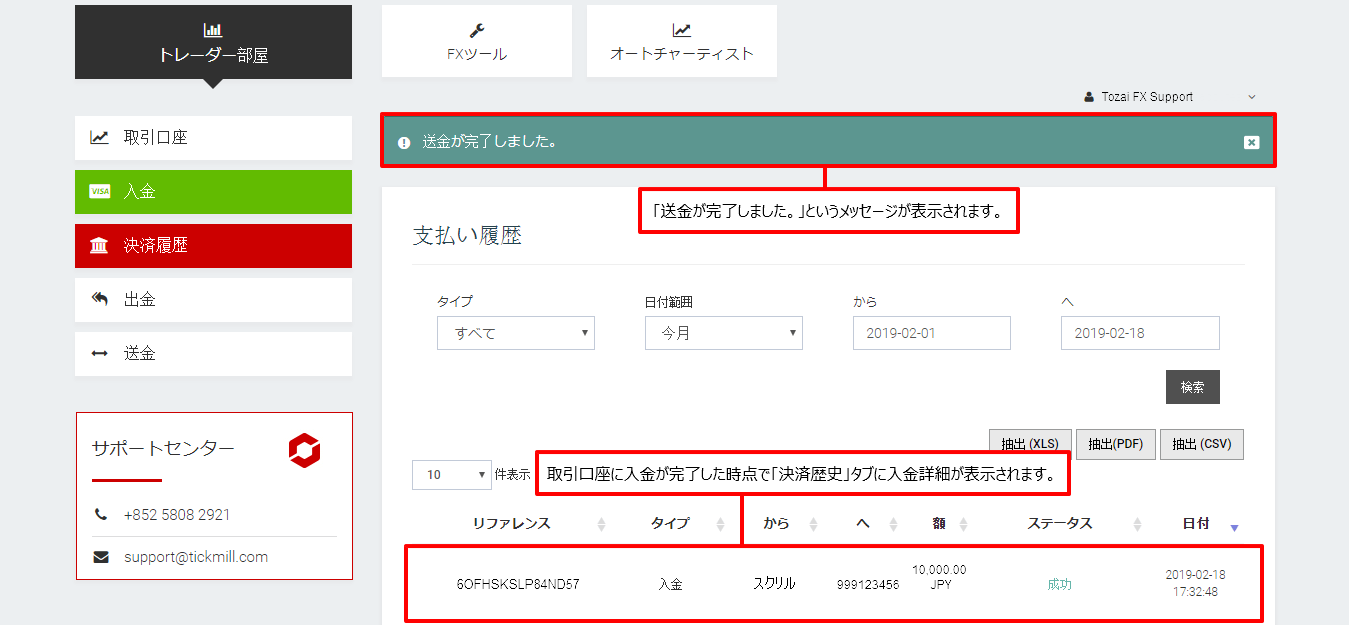
Task: Open the タイプ dropdown set to すべて
Action: point(515,333)
